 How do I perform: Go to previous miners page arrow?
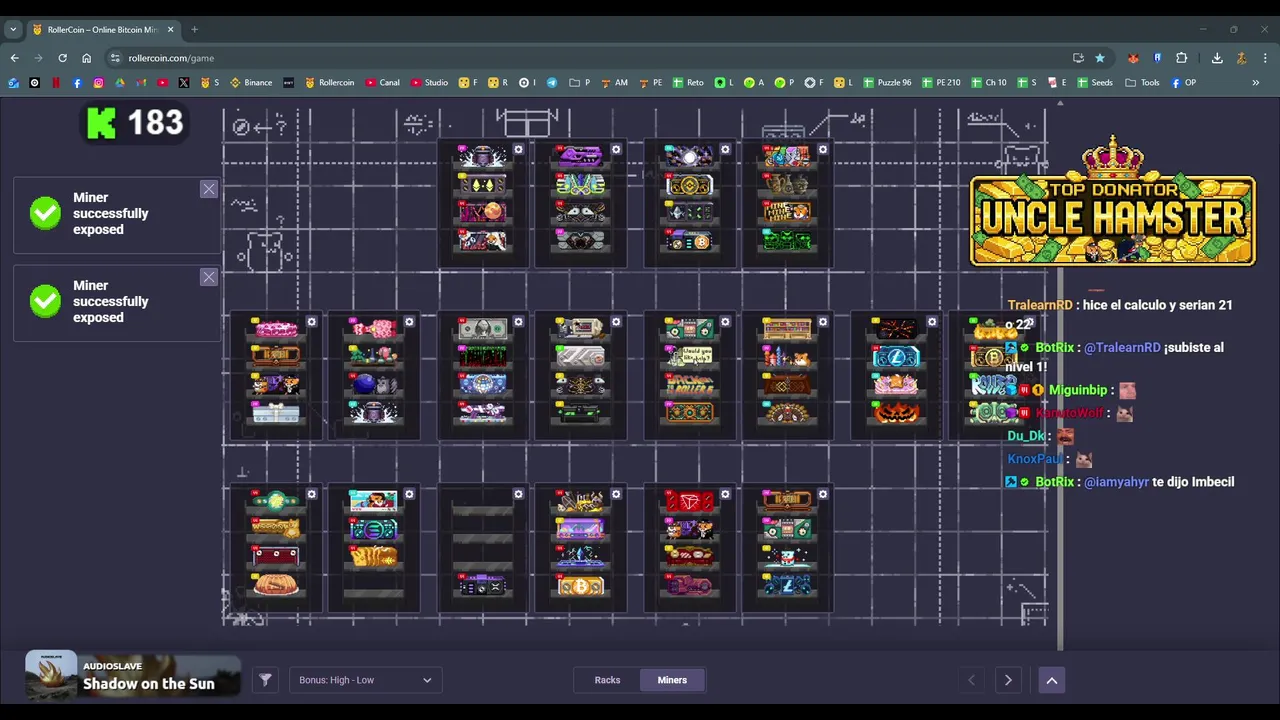tap(971, 680)
